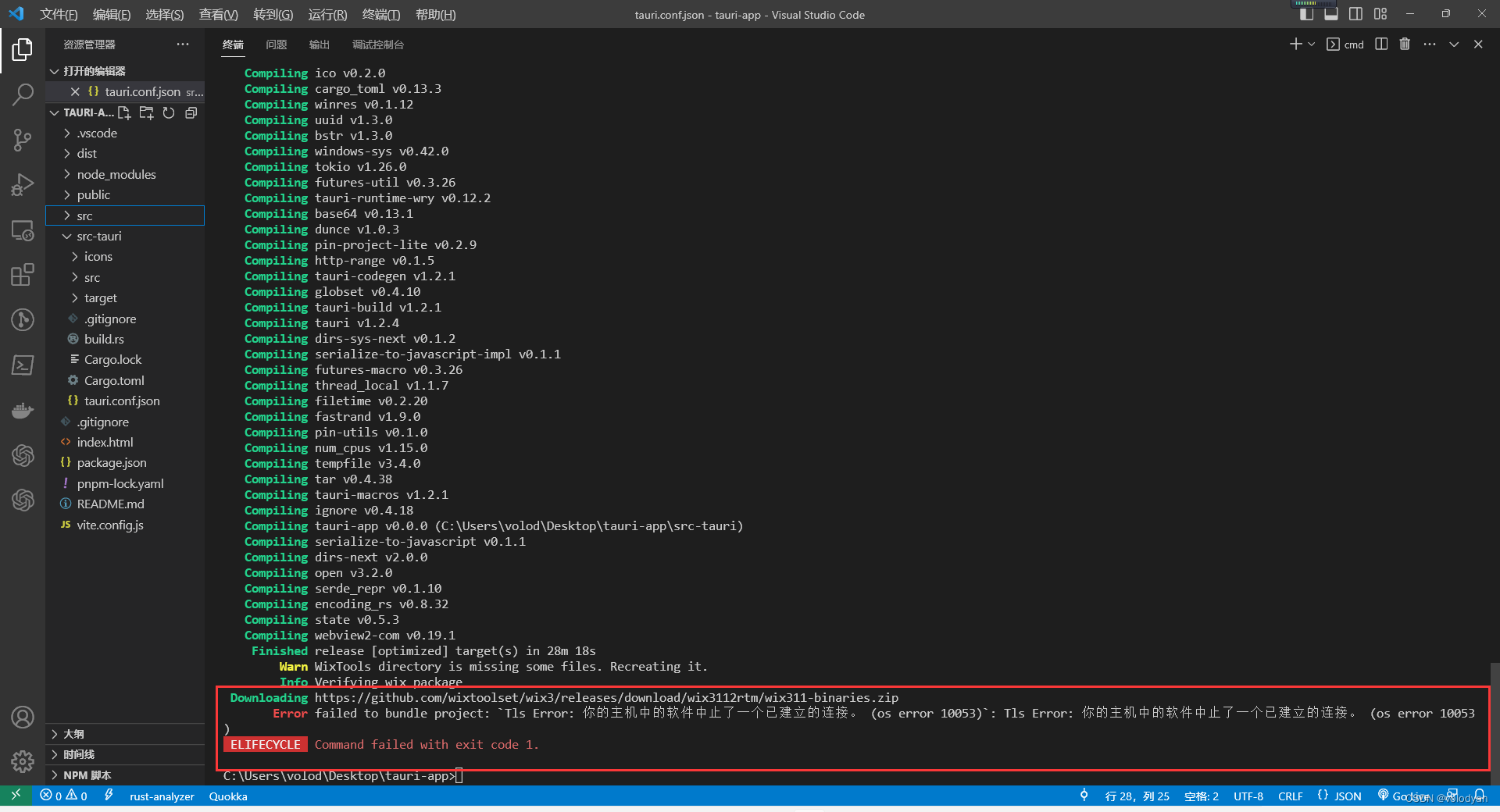Open the Docker view with the whale icon
Screen dimensions: 1500x812
23,410
